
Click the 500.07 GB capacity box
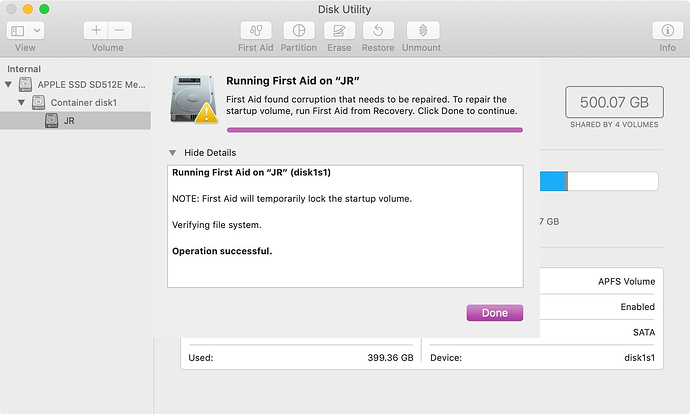pyautogui.click(x=614, y=102)
